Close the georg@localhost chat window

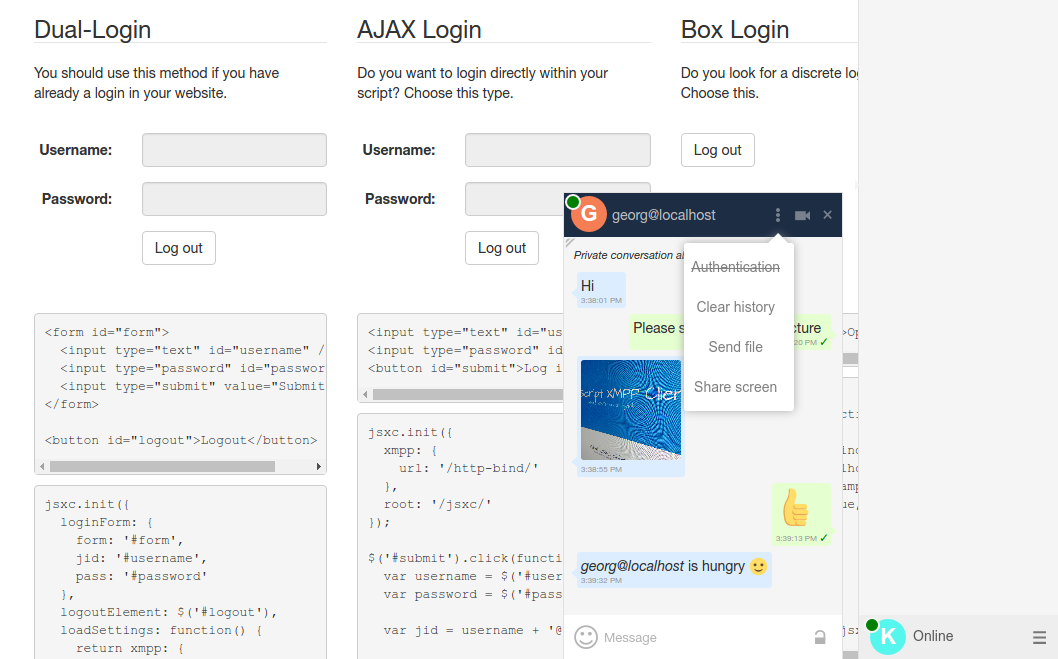[827, 214]
